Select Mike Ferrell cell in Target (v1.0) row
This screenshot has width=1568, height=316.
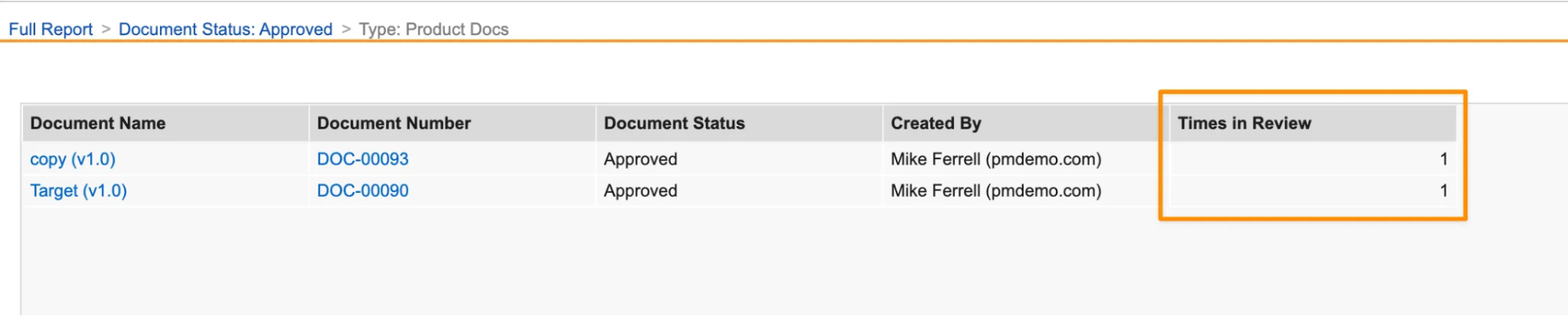click(x=995, y=191)
